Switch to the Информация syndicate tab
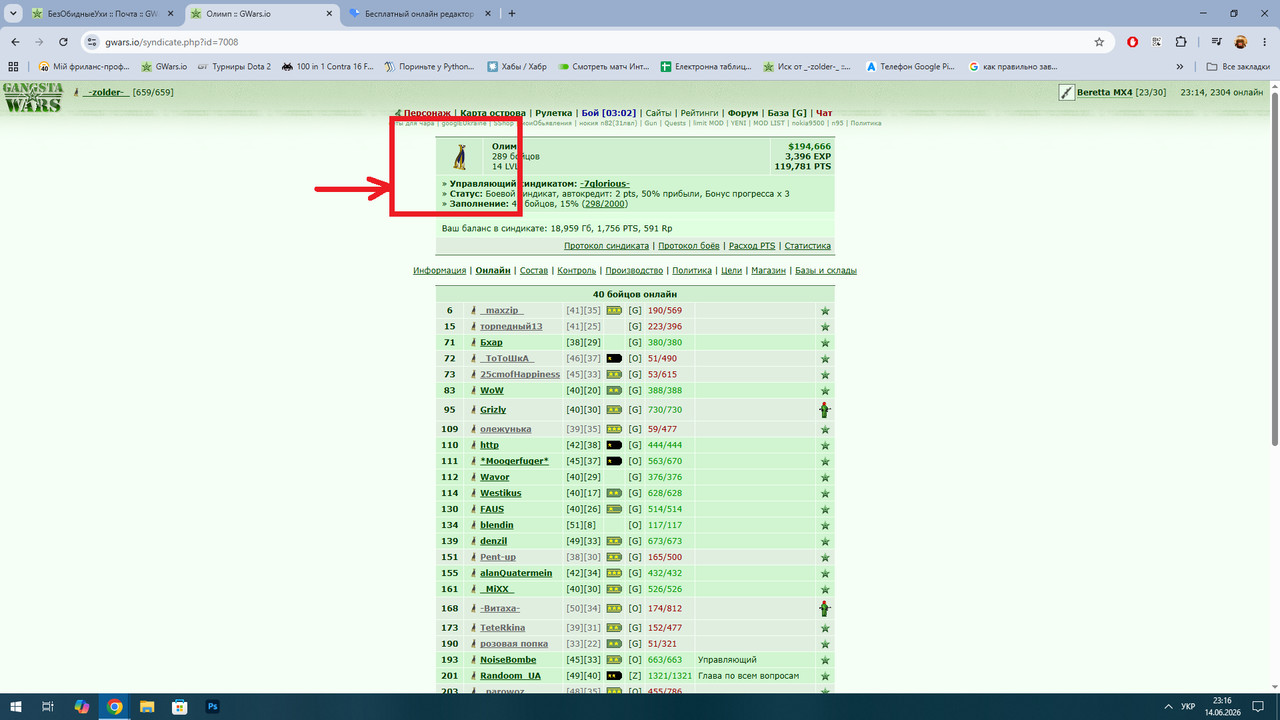 (440, 271)
